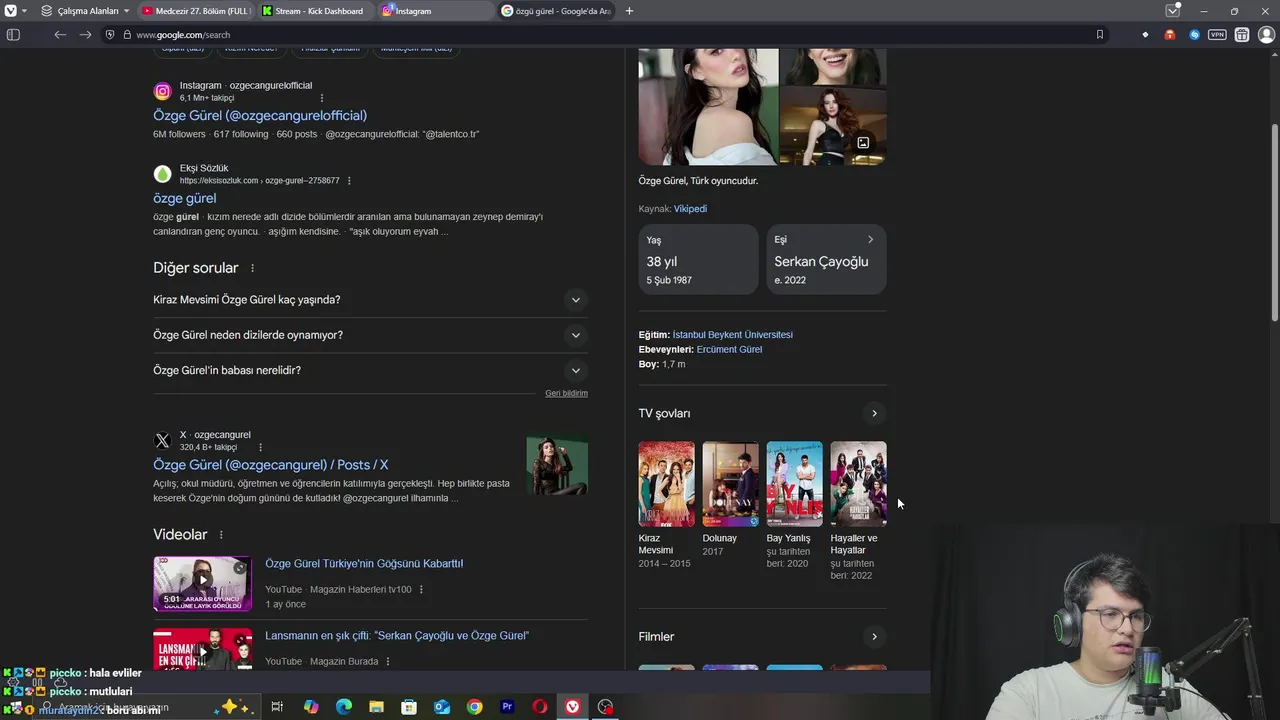The width and height of the screenshot is (1280, 720).
Task: Open the Özge Gürel (@ozgecangurelofficial) Instagram link
Action: point(260,115)
